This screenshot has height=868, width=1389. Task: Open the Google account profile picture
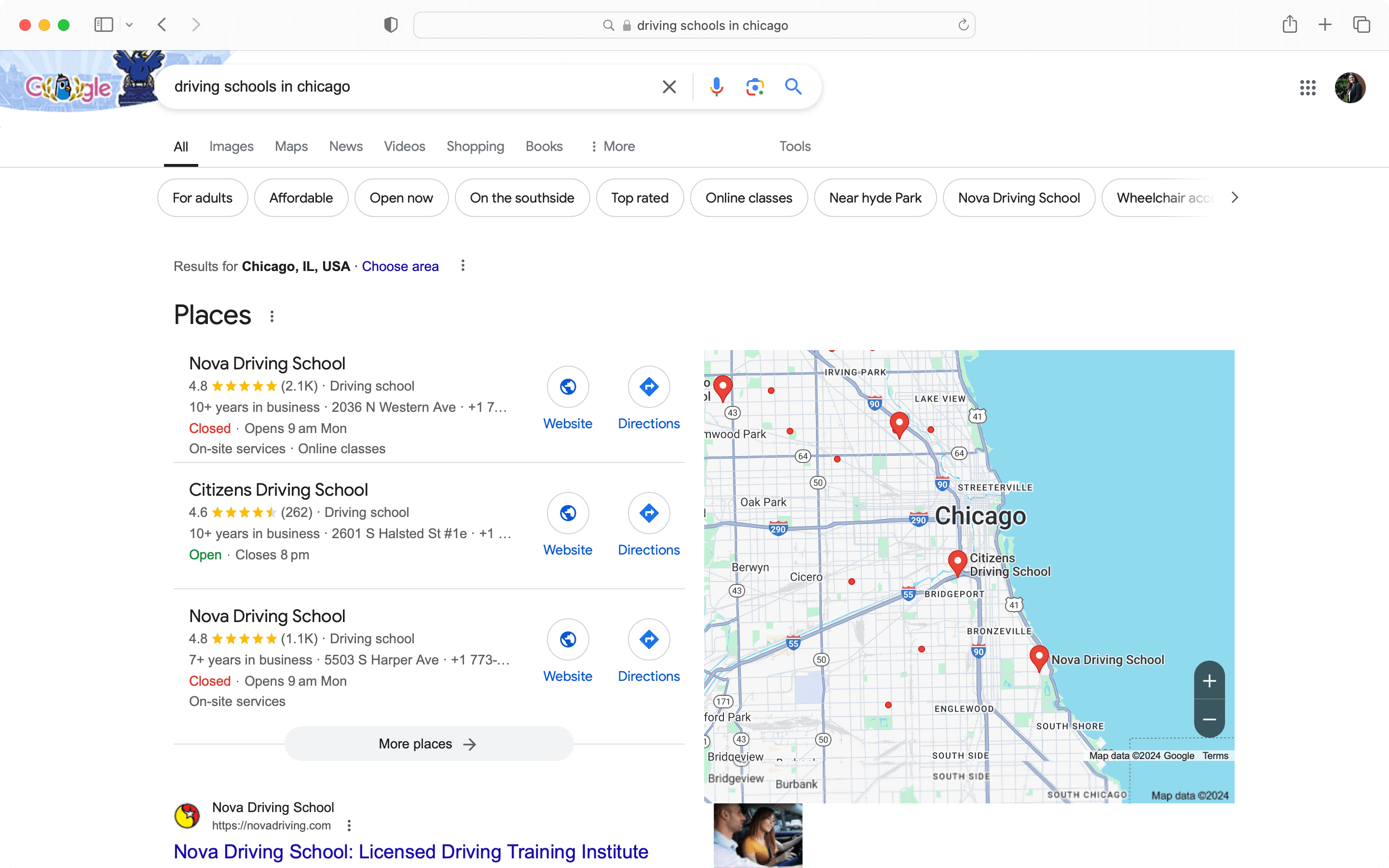tap(1350, 88)
